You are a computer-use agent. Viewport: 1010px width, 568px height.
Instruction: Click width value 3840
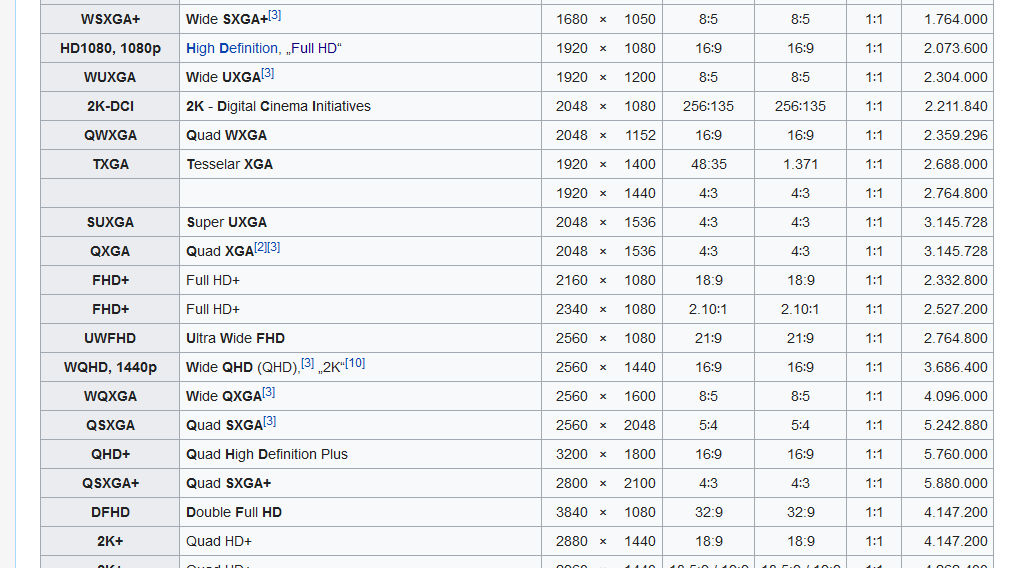(x=572, y=512)
